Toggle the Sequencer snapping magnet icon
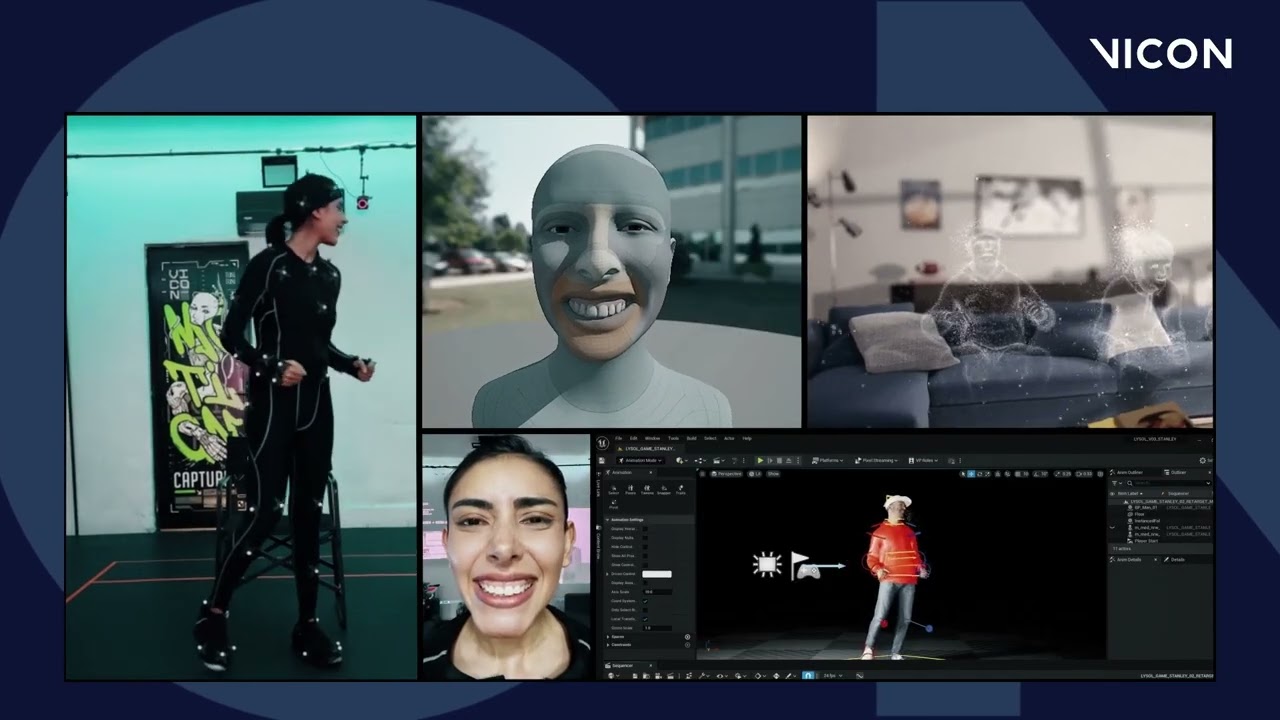 click(x=808, y=676)
